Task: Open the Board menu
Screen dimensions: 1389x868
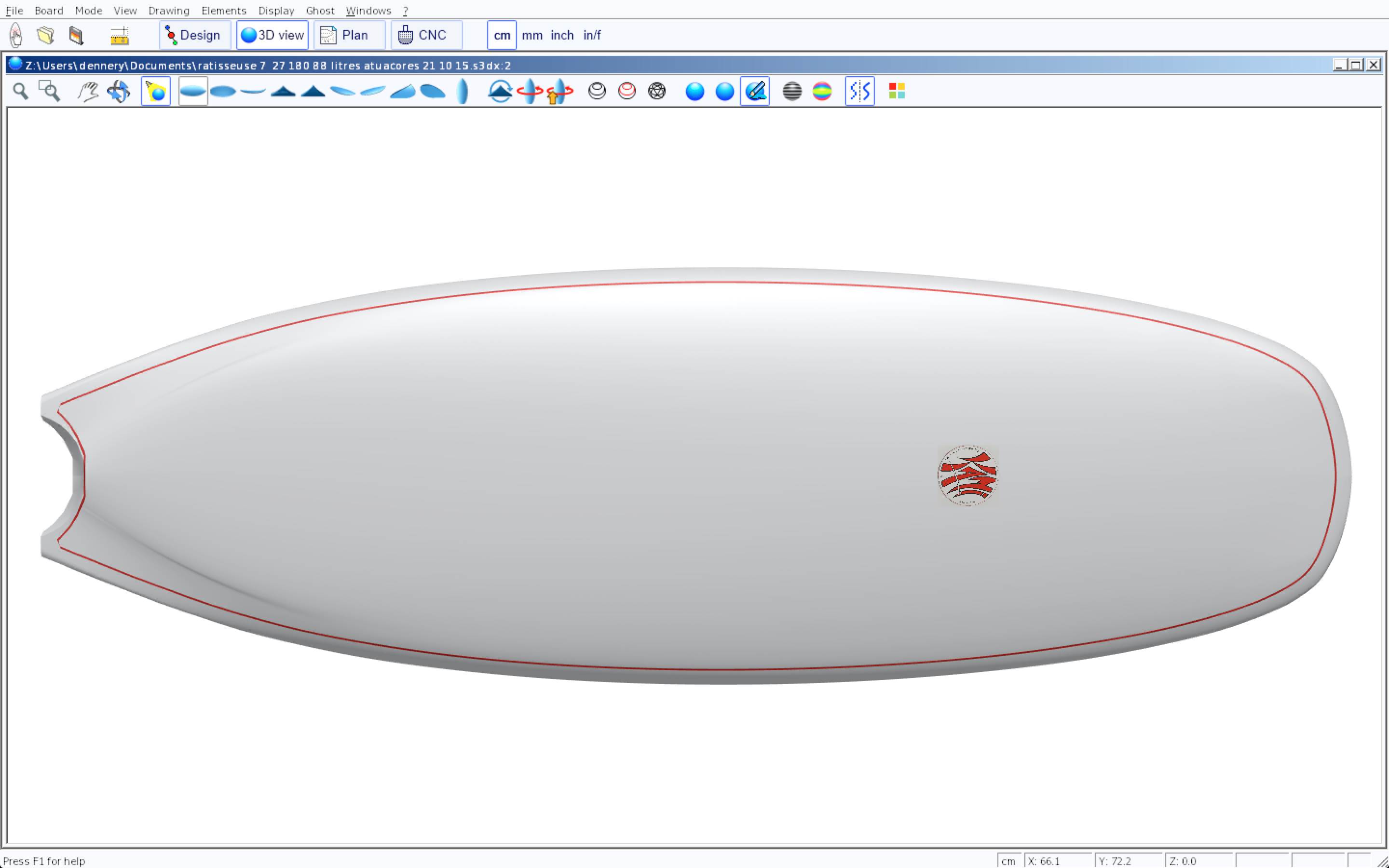Action: coord(49,10)
